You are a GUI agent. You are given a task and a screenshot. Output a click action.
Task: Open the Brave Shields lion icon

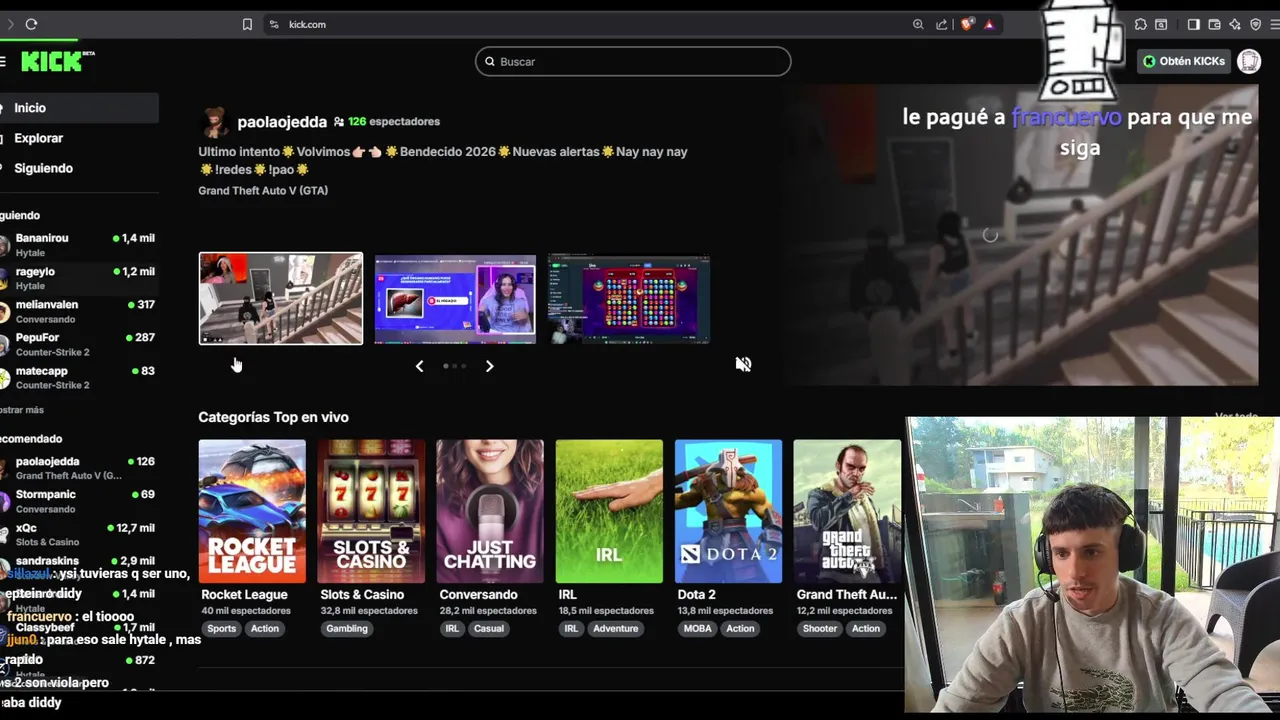point(966,24)
